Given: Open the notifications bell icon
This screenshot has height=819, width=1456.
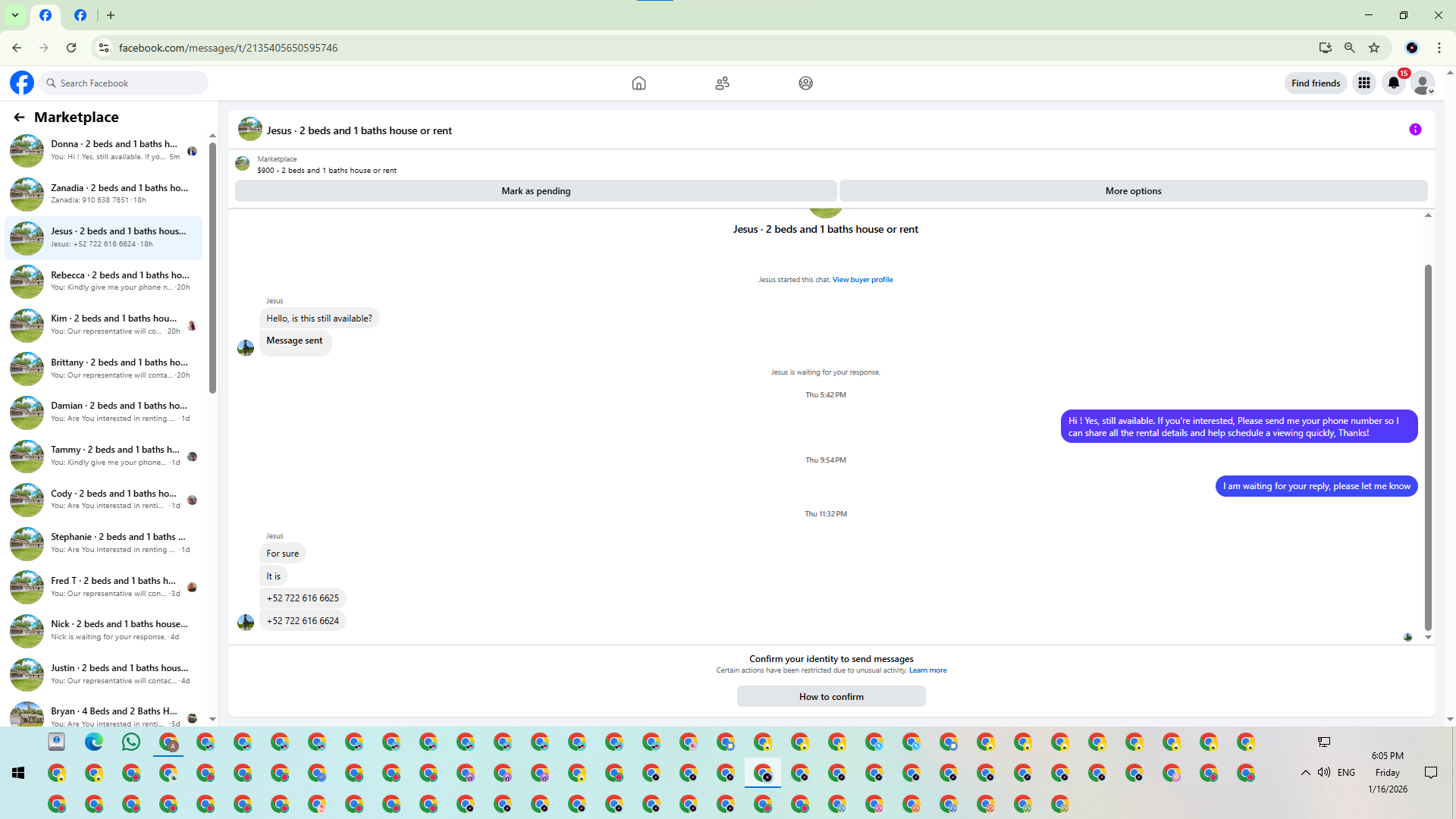Looking at the screenshot, I should 1393,83.
